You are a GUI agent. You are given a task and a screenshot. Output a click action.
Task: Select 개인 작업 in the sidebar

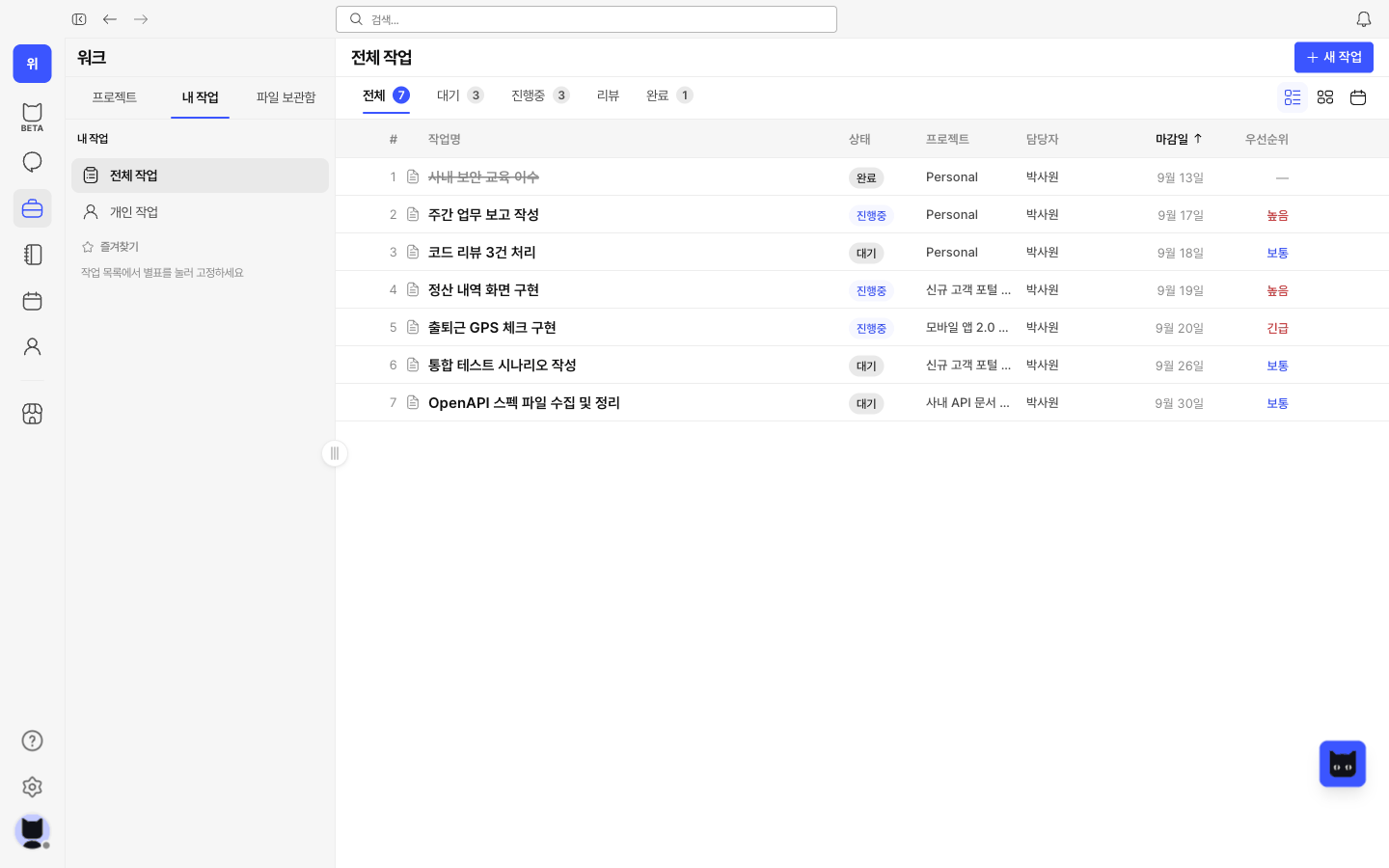pos(200,212)
